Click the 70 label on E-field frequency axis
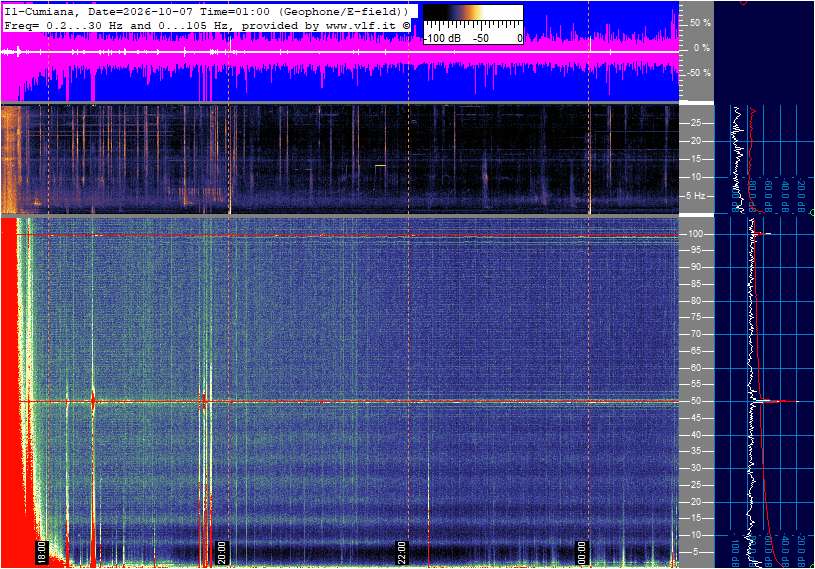The image size is (815, 569). [695, 334]
